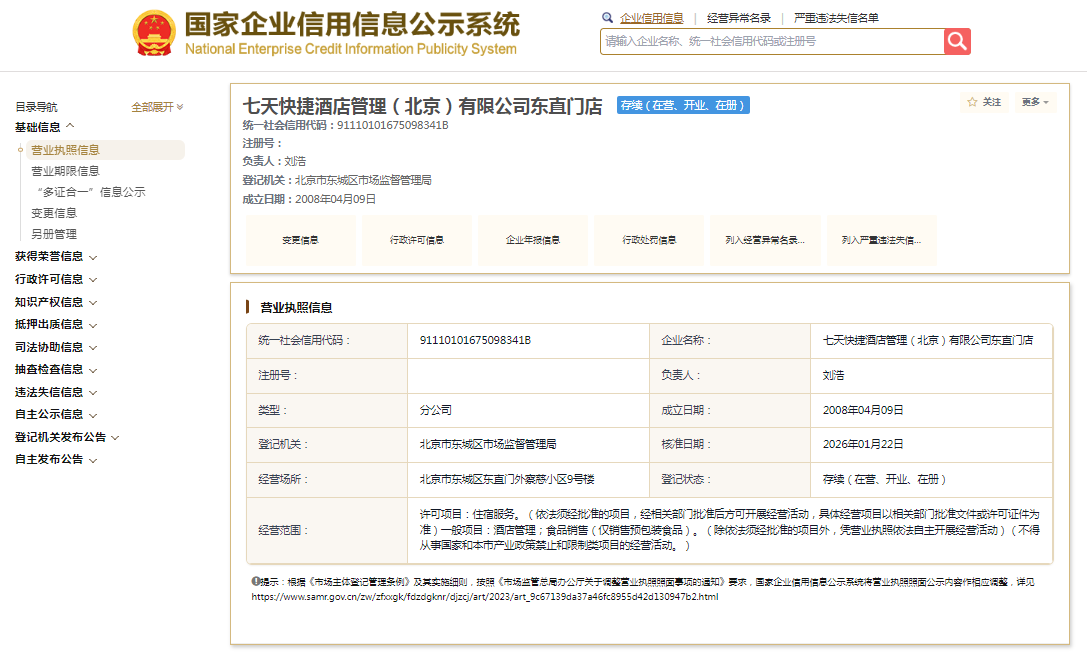Expand the 行政许可信息 sidebar section
The image size is (1087, 657).
pos(56,280)
